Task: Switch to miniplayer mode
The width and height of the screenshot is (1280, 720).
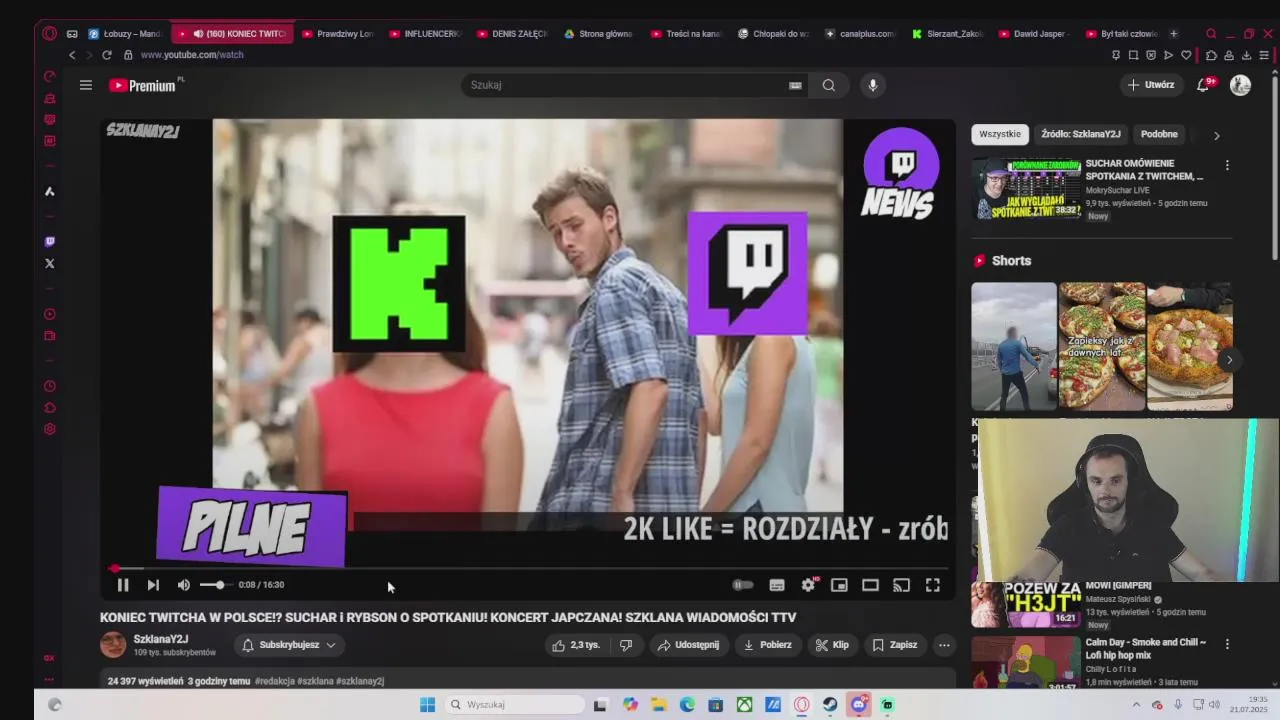Action: click(x=839, y=585)
